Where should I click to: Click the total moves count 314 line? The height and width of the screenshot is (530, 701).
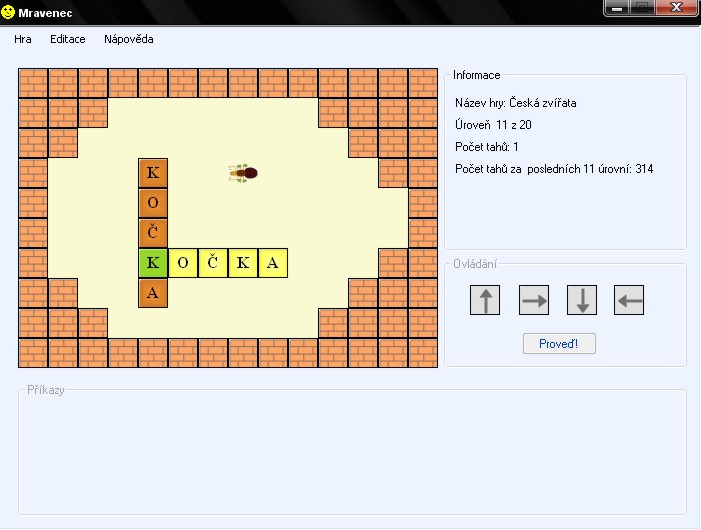(554, 169)
